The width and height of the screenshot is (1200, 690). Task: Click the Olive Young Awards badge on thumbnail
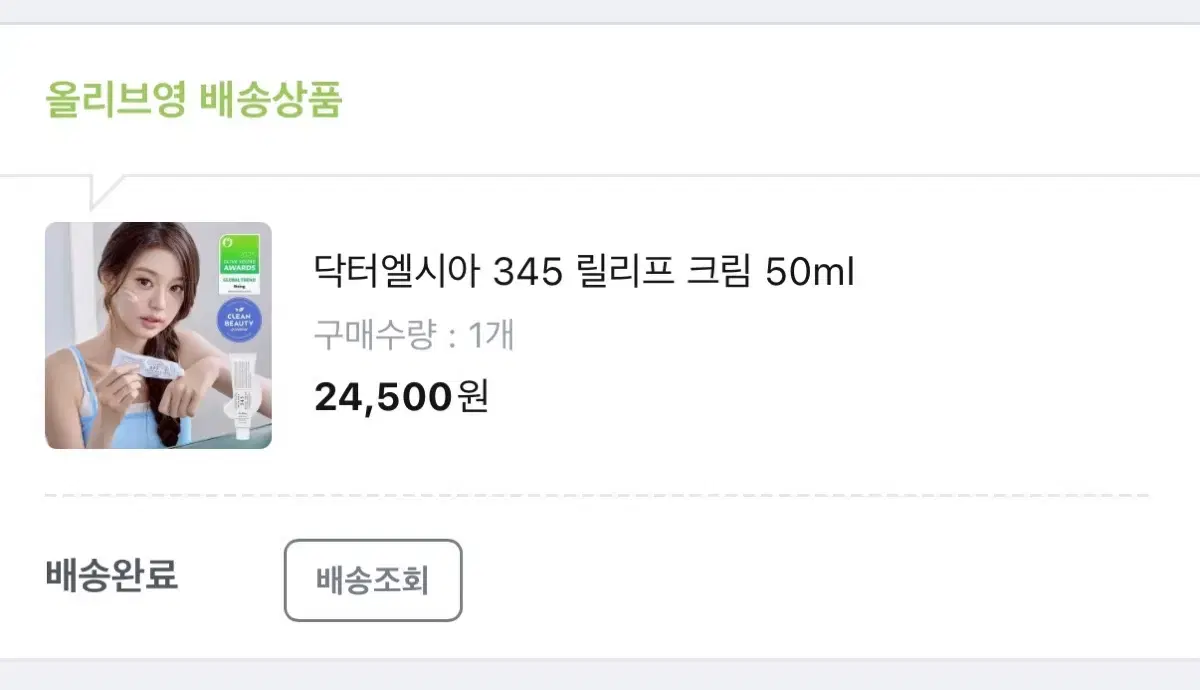click(x=239, y=263)
